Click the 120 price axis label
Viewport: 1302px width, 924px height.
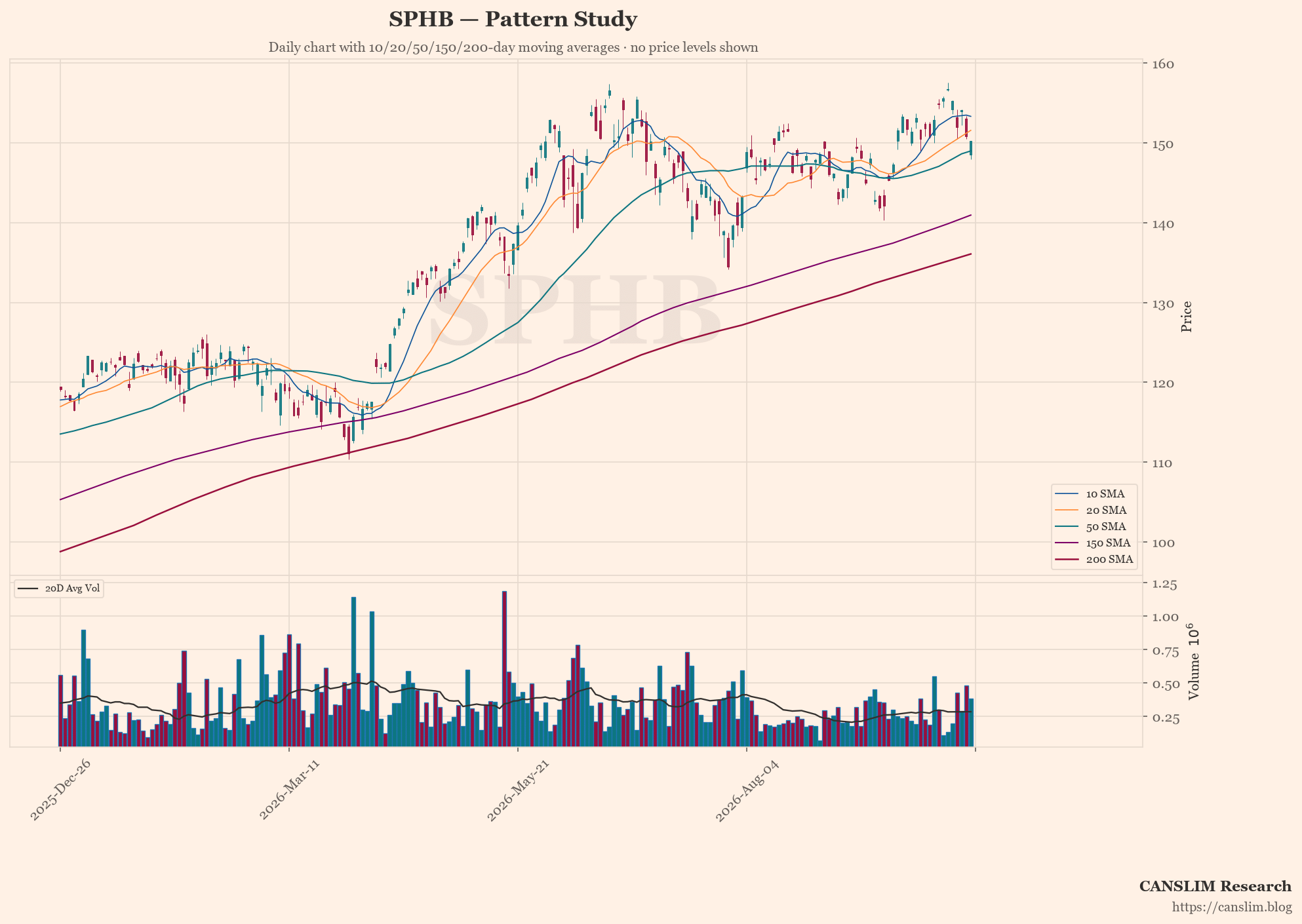click(1163, 383)
